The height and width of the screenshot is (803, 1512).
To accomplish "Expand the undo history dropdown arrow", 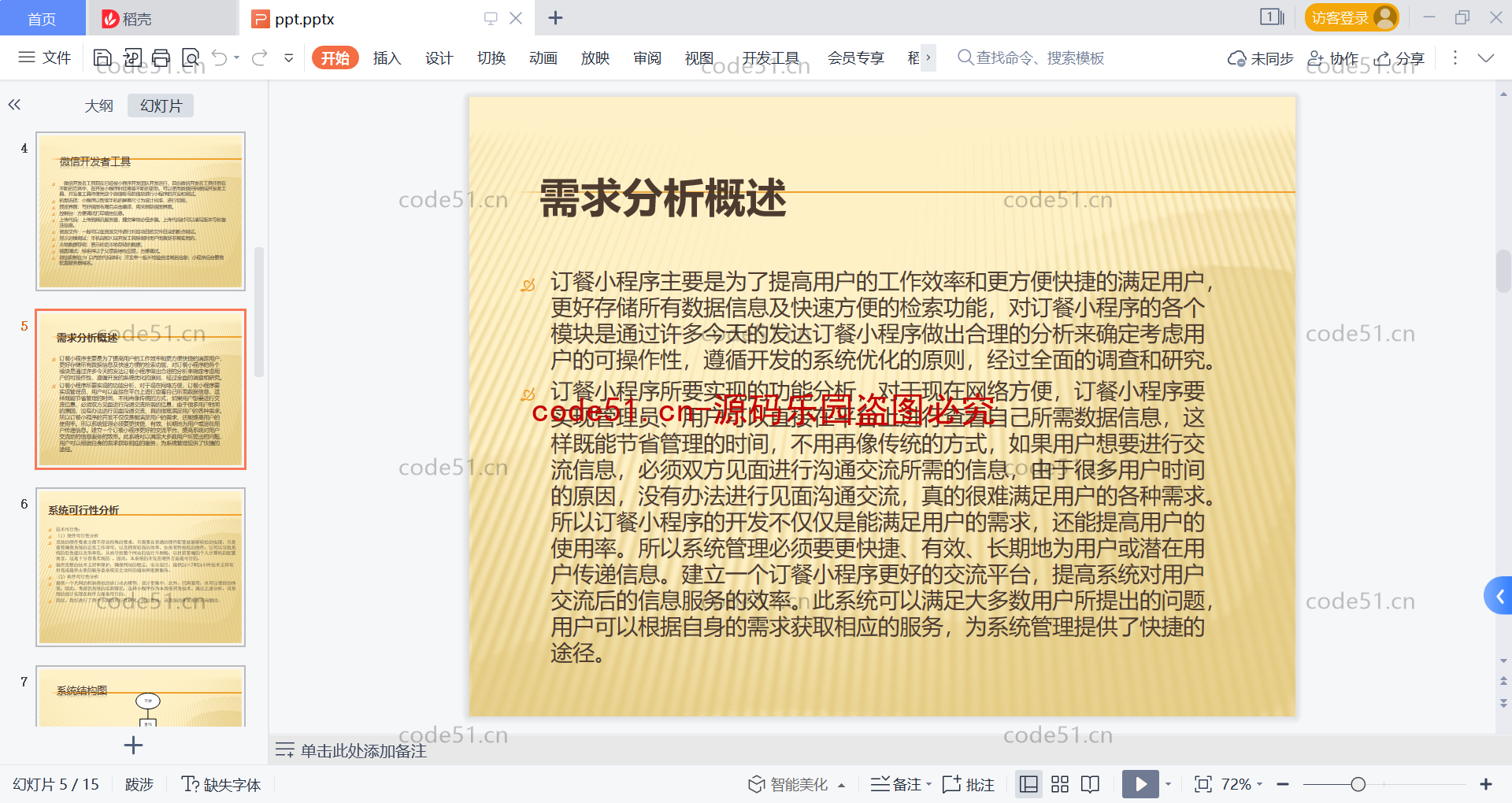I will (237, 57).
